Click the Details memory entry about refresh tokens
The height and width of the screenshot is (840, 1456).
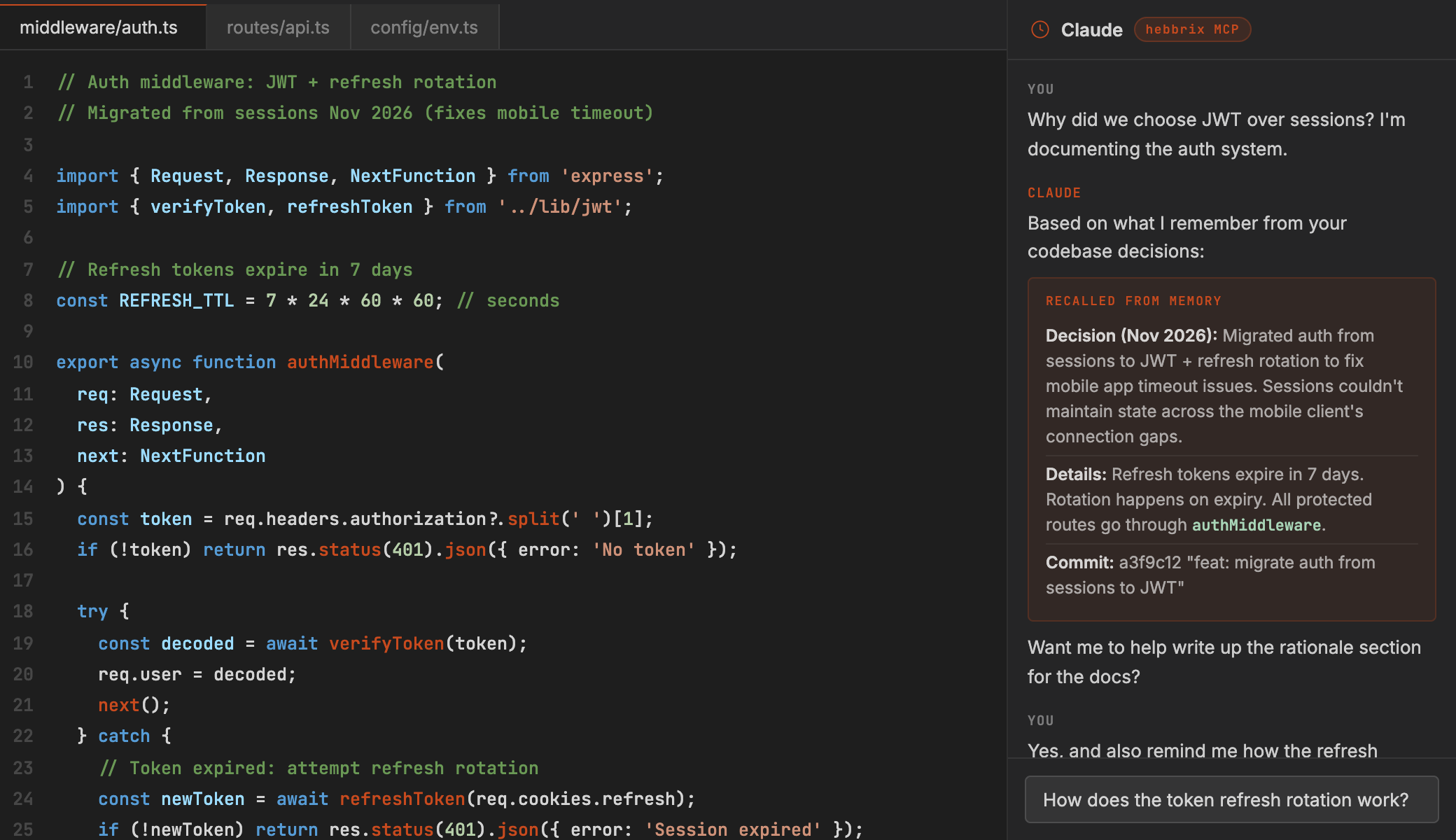pyautogui.click(x=1231, y=499)
